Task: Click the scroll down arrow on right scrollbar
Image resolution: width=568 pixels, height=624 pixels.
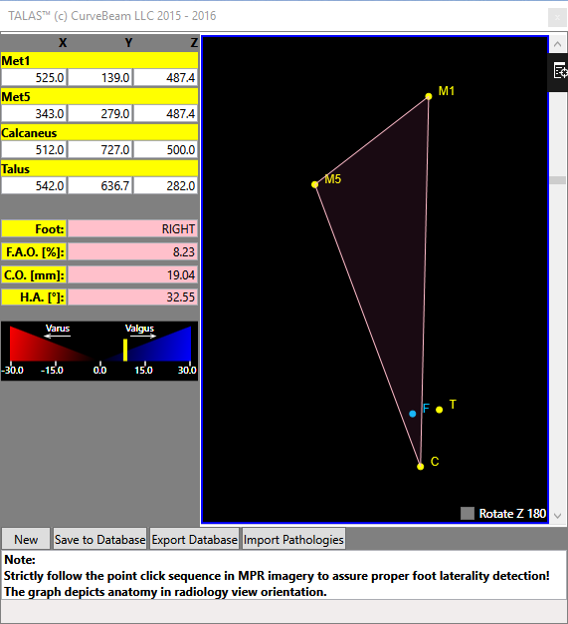Action: (557, 516)
